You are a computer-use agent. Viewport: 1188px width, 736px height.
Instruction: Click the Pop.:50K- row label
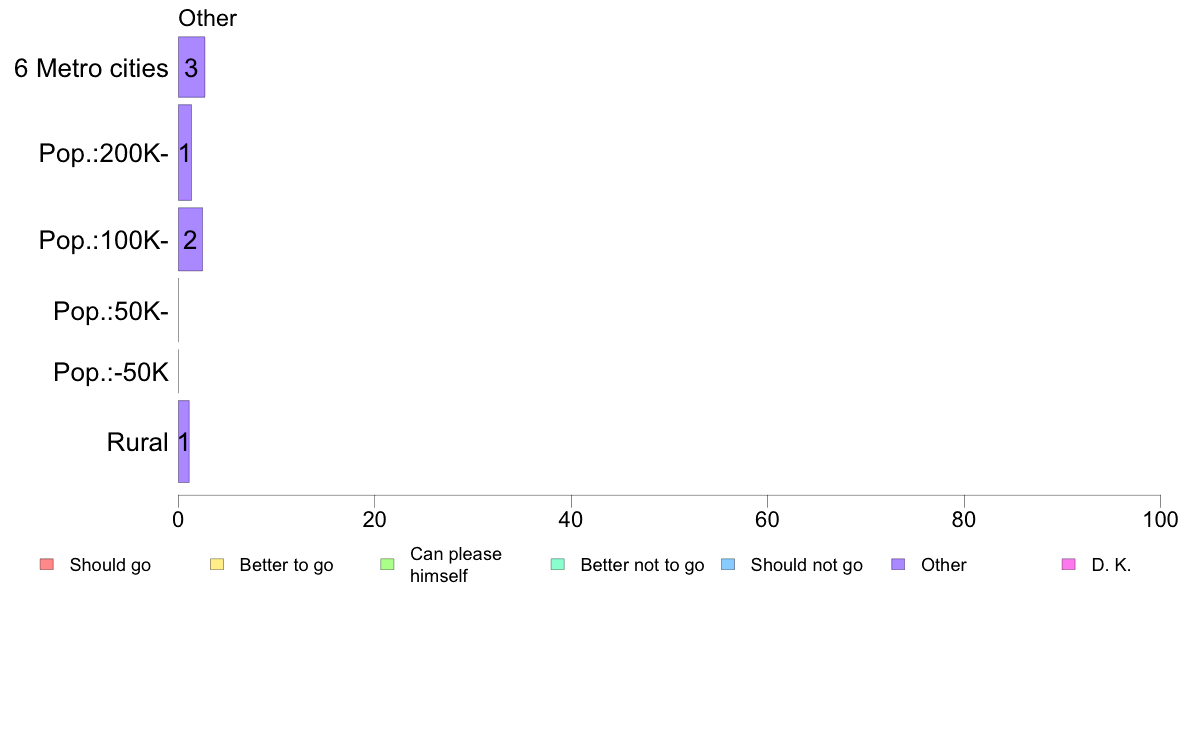(x=111, y=311)
